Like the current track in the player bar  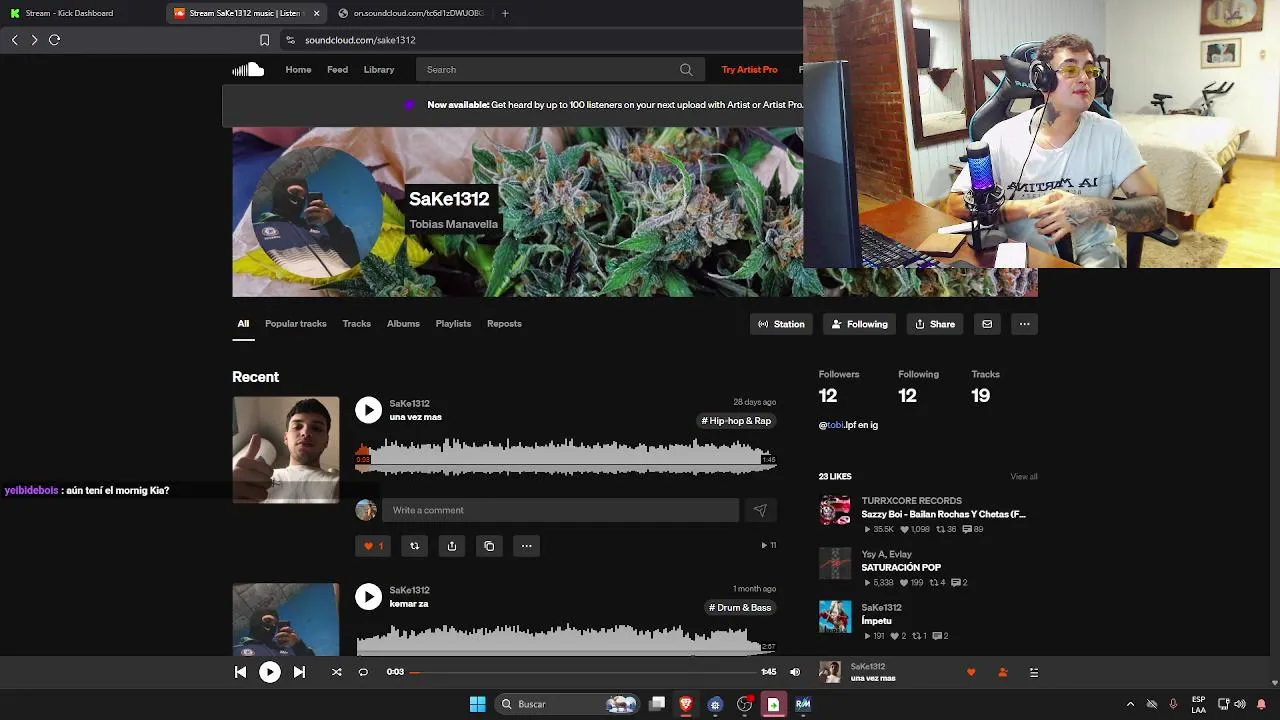click(x=971, y=673)
